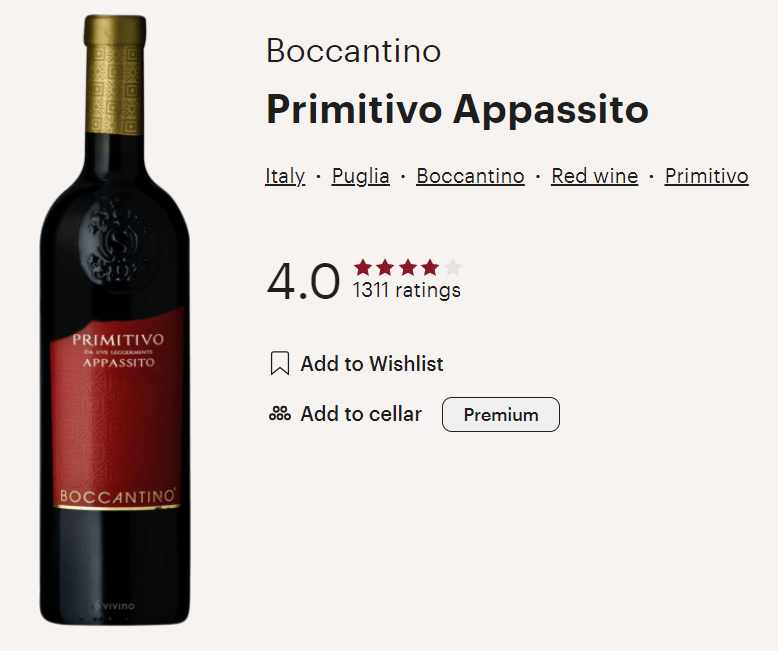Click the Premium button
Screen dimensions: 778x651
tap(501, 415)
